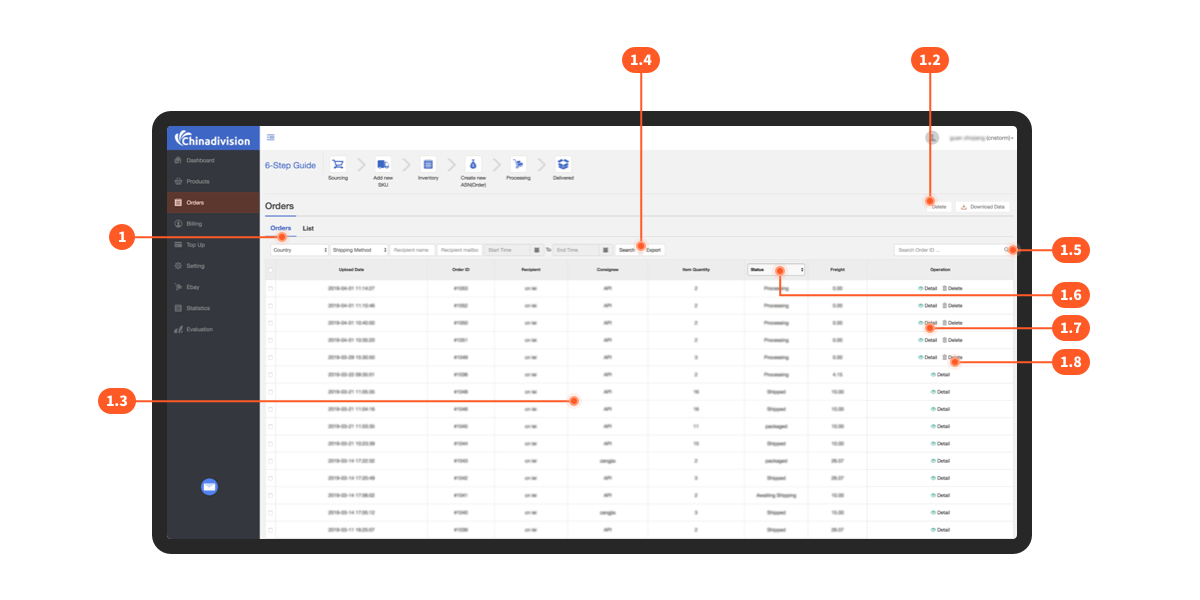Select Evaluation in the sidebar menu
Image resolution: width=1200 pixels, height=600 pixels.
pos(213,329)
